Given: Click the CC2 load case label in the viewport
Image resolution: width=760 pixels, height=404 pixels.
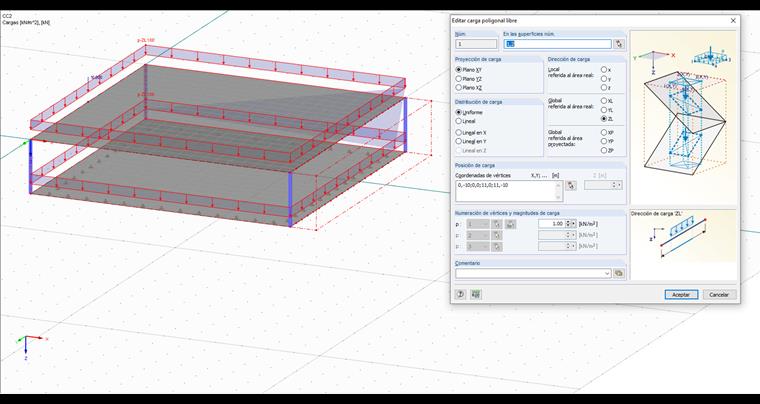Looking at the screenshot, I should pyautogui.click(x=7, y=16).
